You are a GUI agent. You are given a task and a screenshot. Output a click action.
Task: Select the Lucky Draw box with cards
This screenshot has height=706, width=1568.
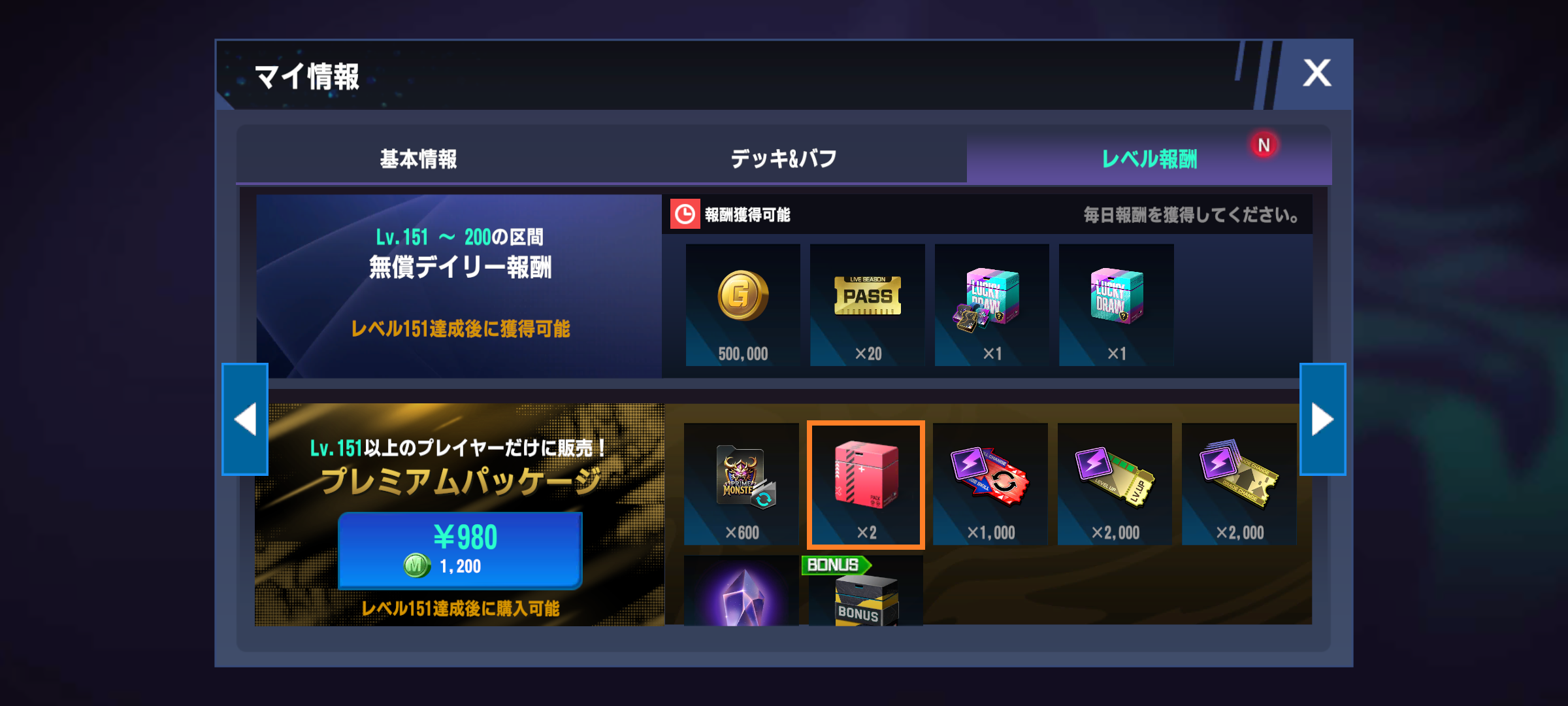click(992, 305)
